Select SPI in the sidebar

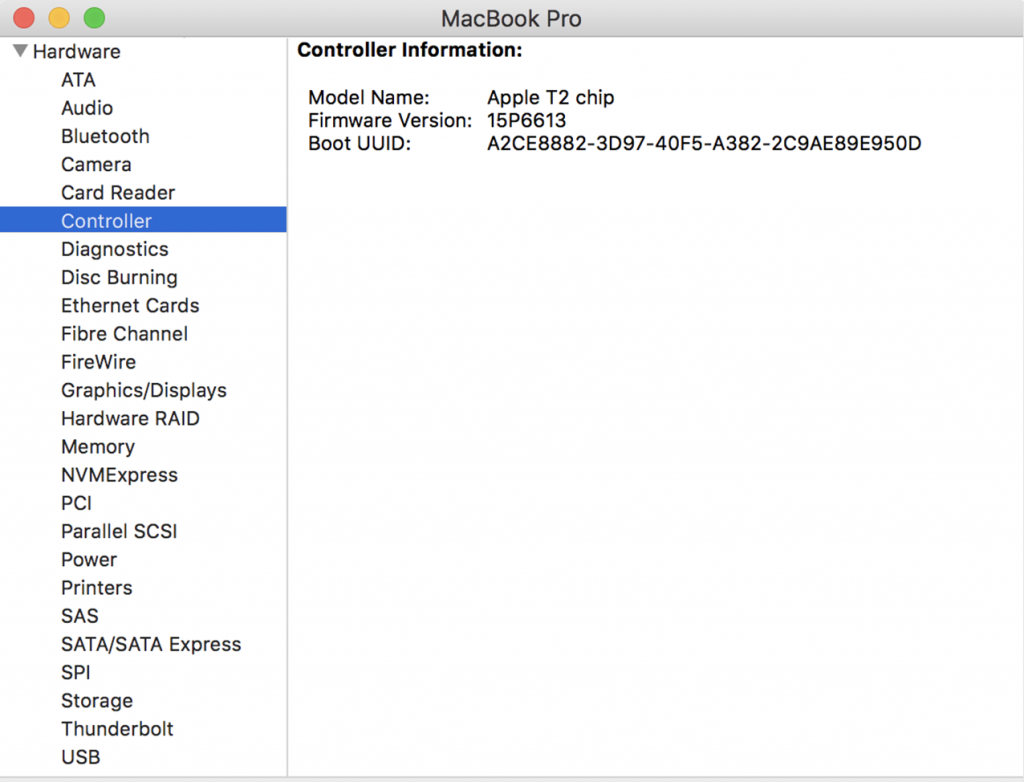(76, 672)
